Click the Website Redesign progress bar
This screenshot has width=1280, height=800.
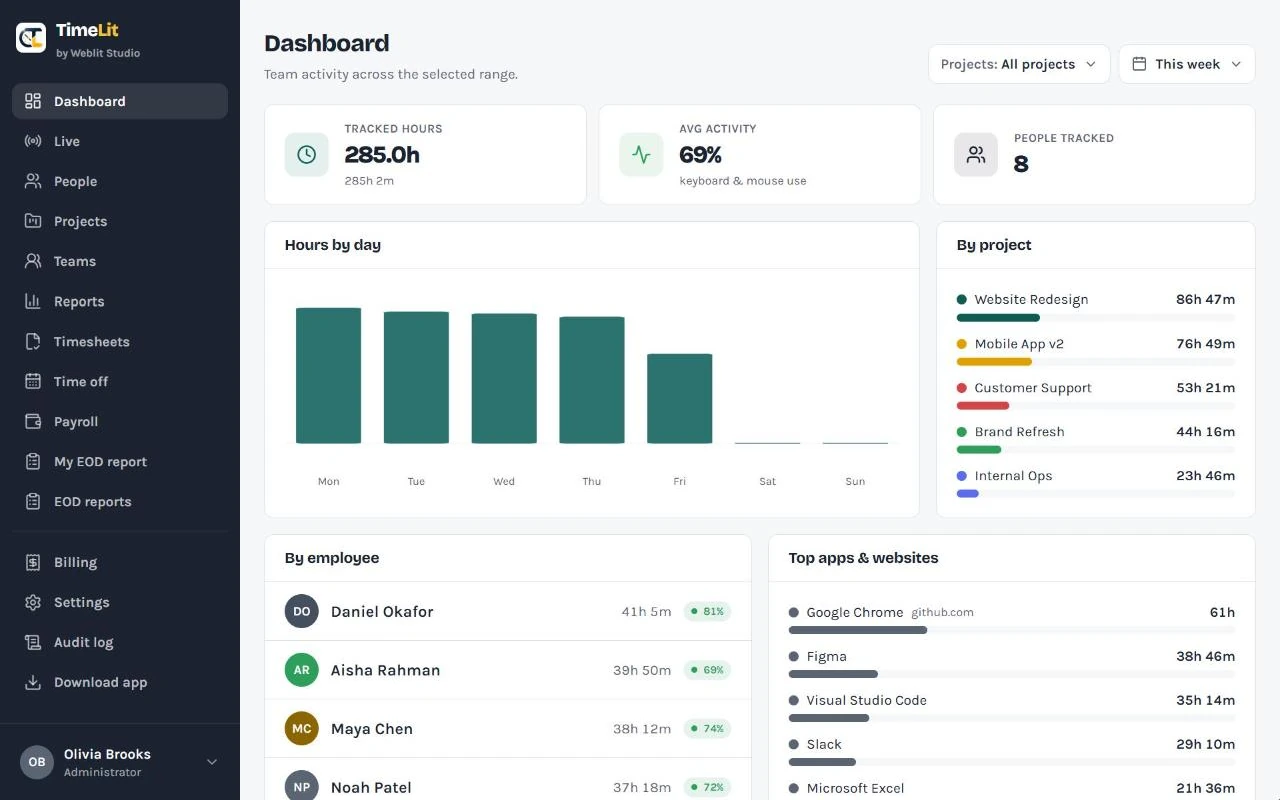pyautogui.click(x=1096, y=318)
